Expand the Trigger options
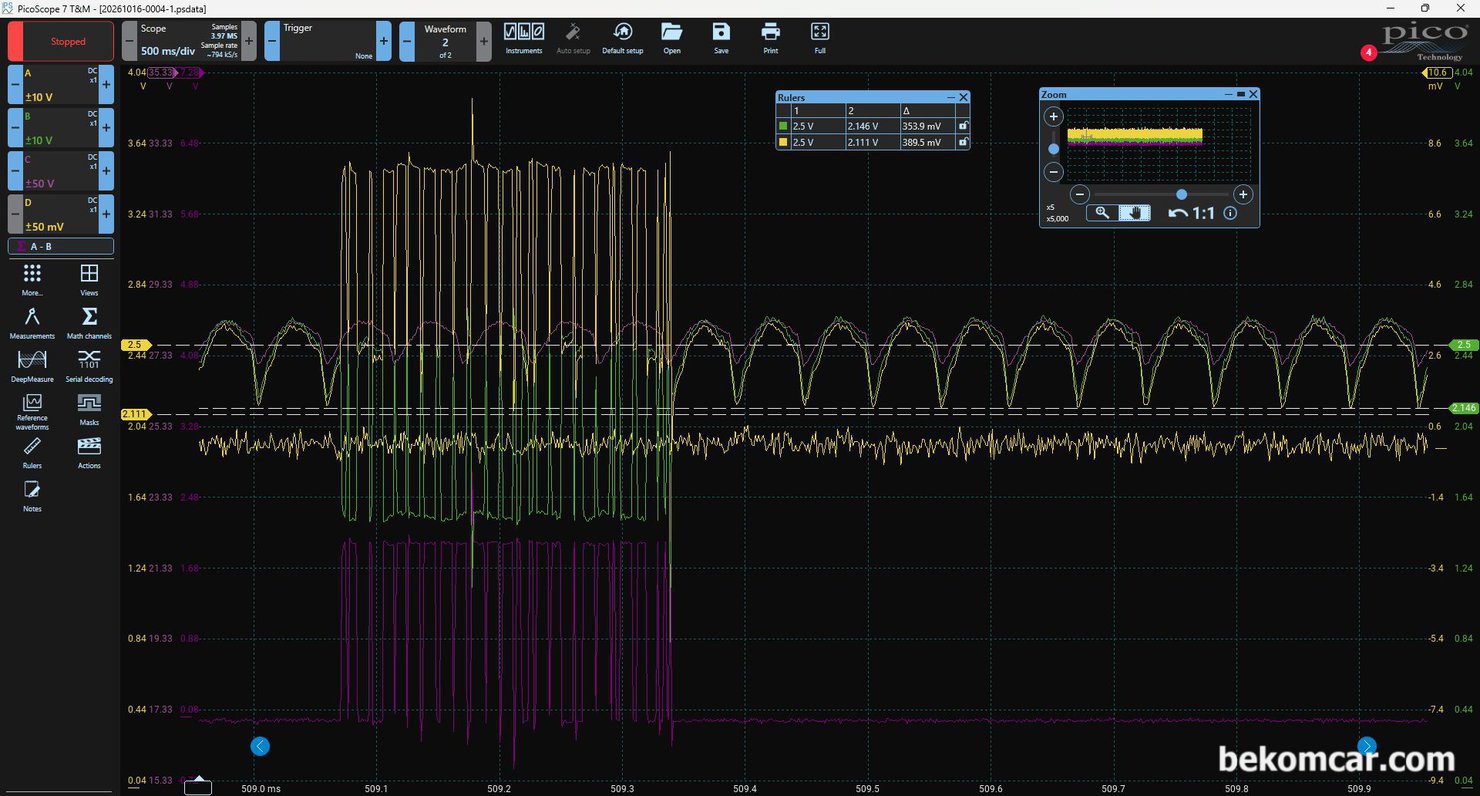1480x796 pixels. click(x=384, y=42)
